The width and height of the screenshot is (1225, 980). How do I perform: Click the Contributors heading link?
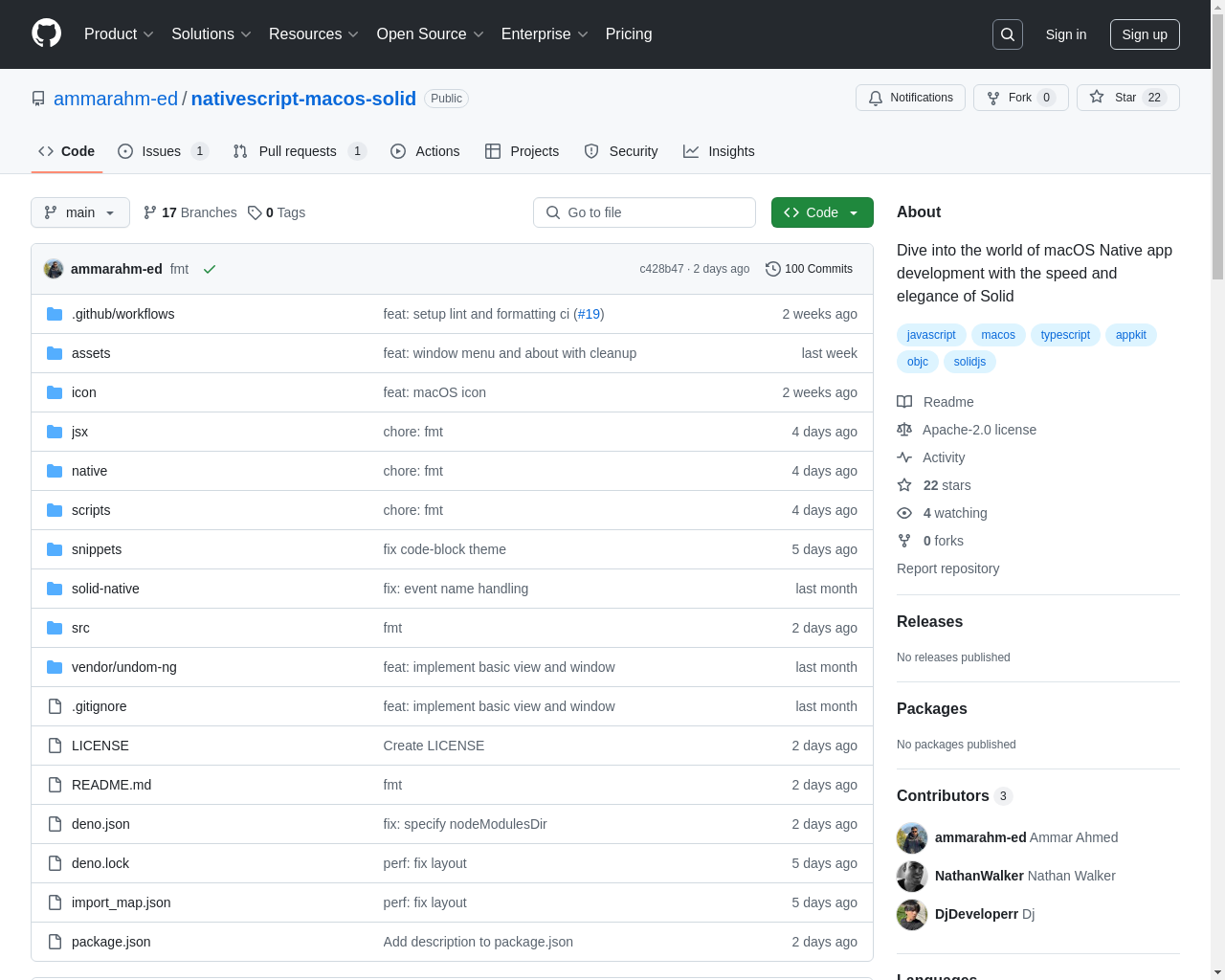[x=954, y=796]
